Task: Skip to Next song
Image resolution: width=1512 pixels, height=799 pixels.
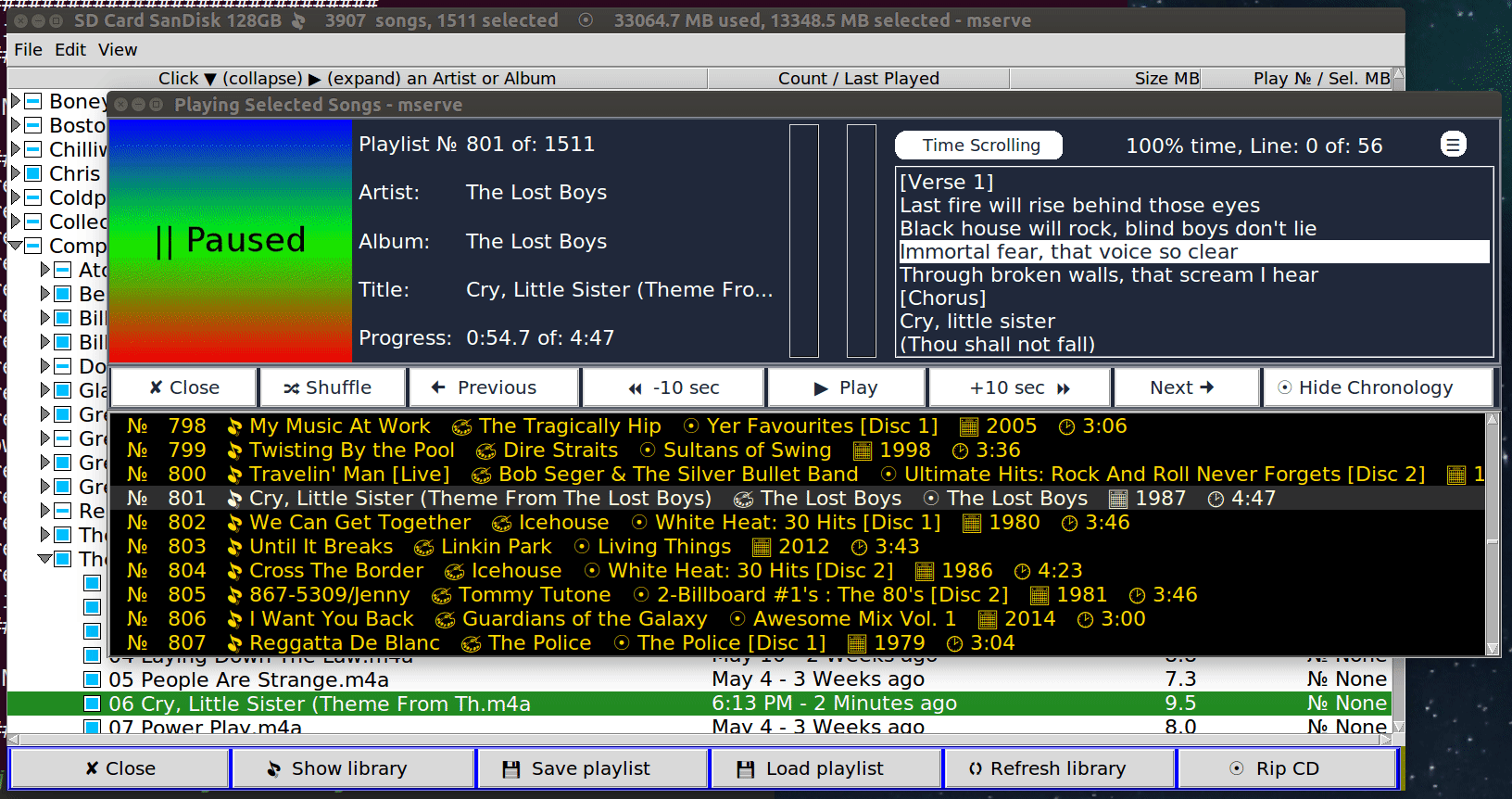Action: point(1186,387)
